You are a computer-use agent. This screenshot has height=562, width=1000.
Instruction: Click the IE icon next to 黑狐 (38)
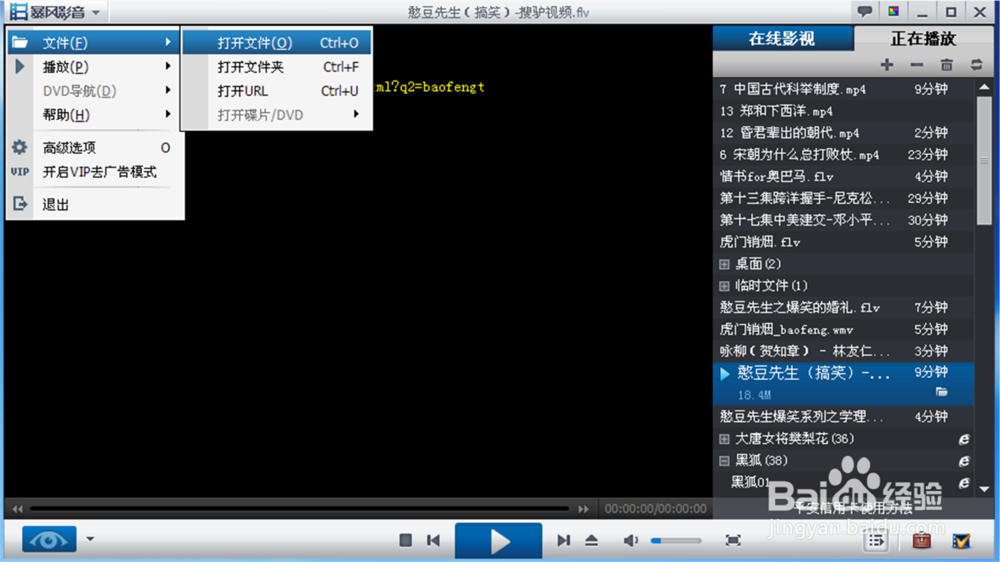tap(964, 461)
